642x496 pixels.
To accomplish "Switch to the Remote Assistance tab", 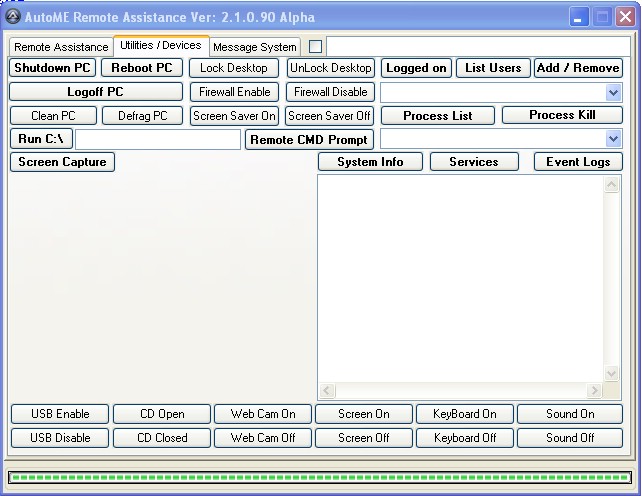I will pos(61,47).
